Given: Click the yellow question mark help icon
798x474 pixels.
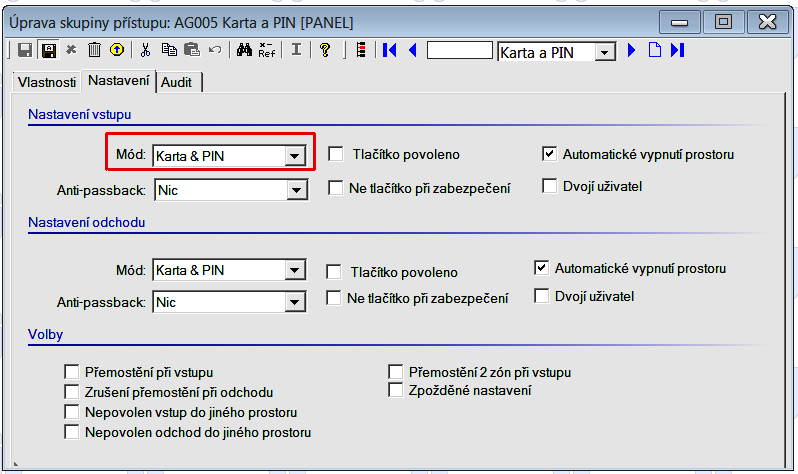Looking at the screenshot, I should click(x=324, y=50).
